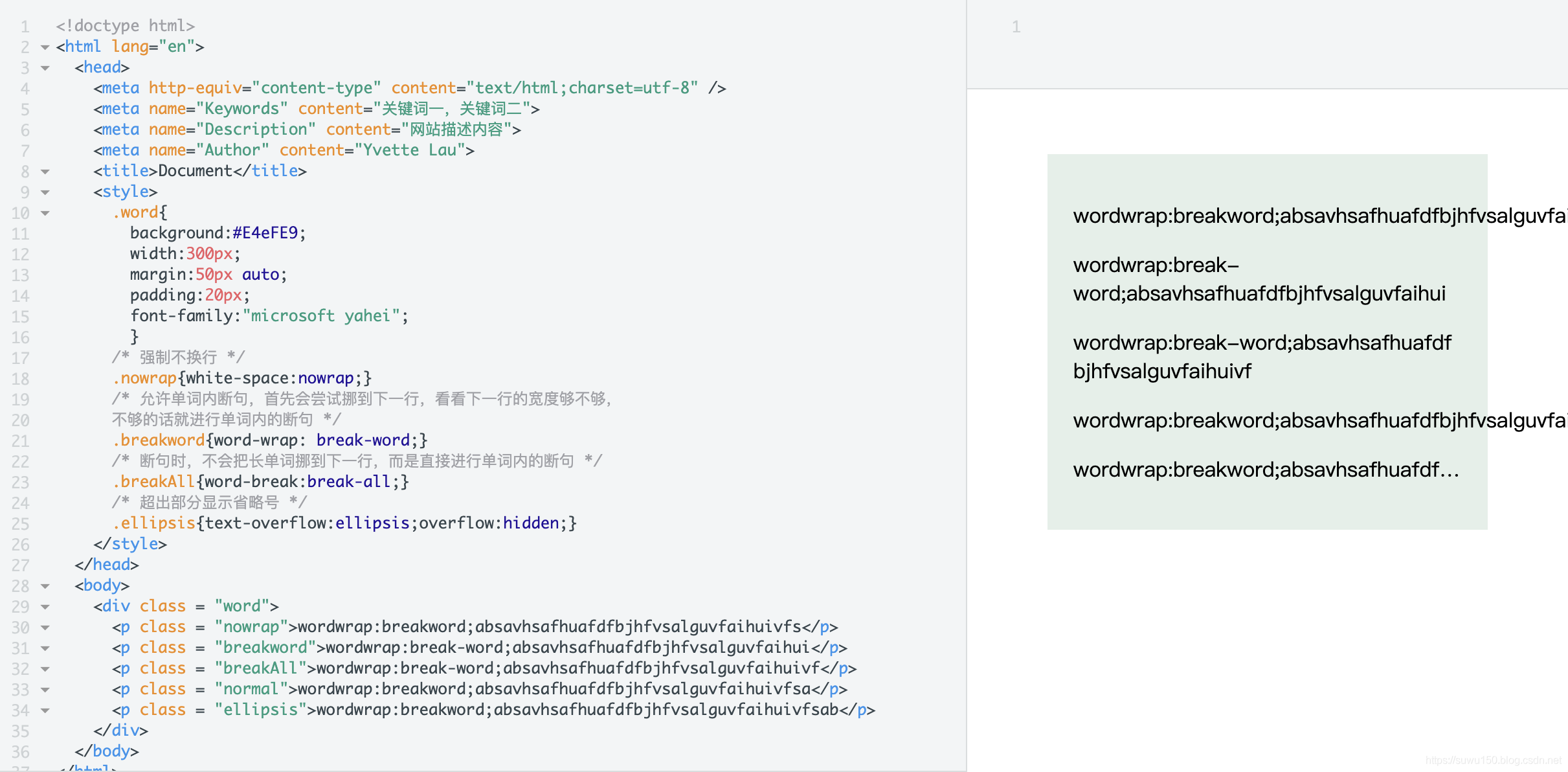Fold the breakAll paragraph on line 32

click(45, 669)
